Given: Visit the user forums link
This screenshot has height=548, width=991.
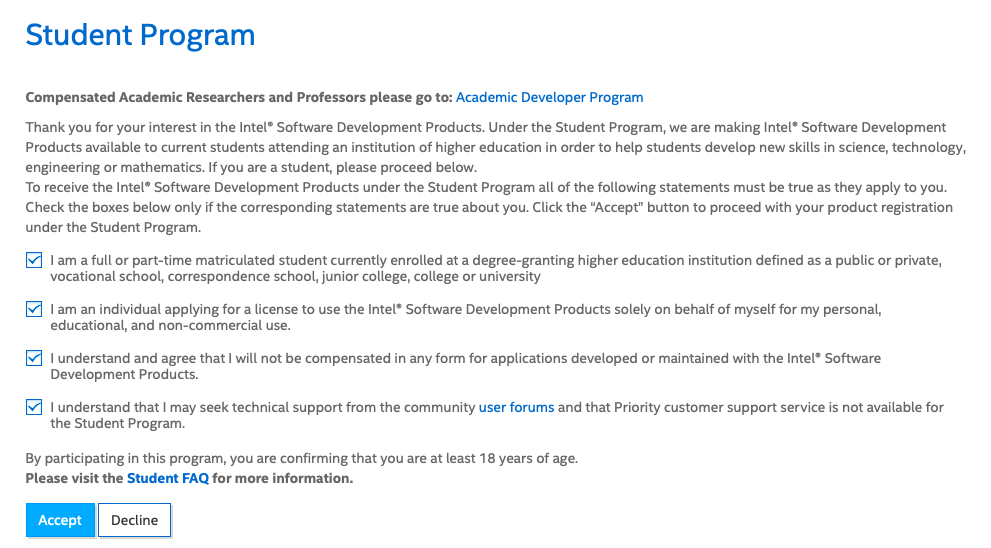Looking at the screenshot, I should (516, 407).
